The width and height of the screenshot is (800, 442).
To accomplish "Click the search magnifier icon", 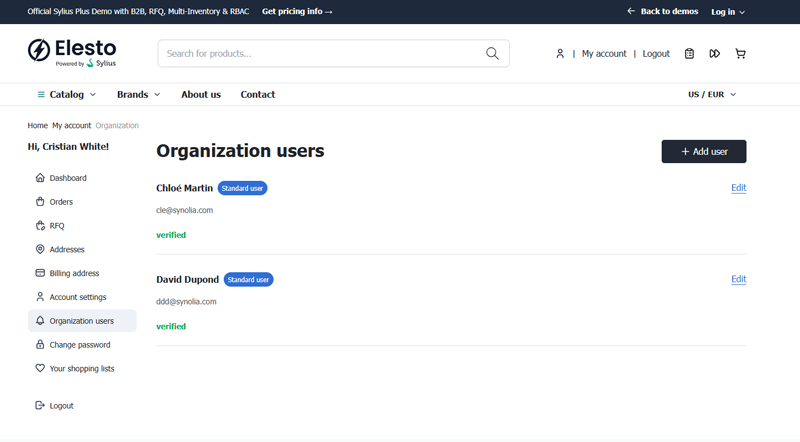I will pos(492,54).
